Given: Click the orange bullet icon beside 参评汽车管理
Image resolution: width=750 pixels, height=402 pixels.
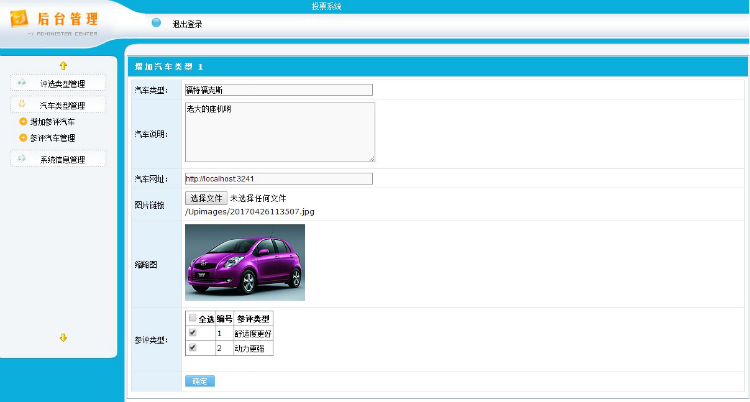Looking at the screenshot, I should pos(23,138).
